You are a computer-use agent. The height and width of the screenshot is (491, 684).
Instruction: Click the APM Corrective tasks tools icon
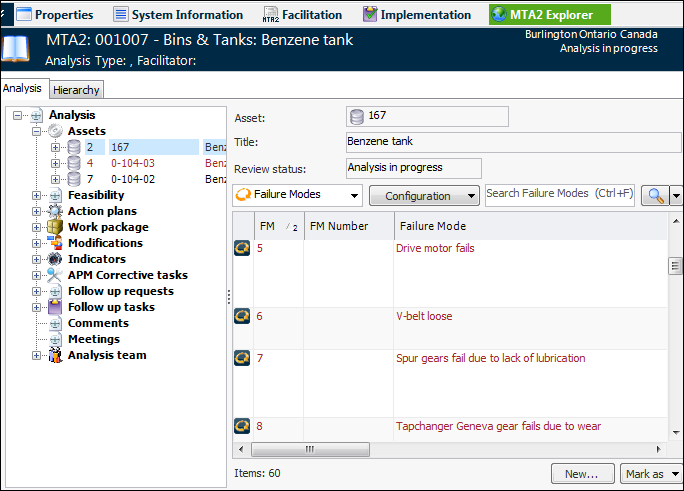click(x=55, y=275)
